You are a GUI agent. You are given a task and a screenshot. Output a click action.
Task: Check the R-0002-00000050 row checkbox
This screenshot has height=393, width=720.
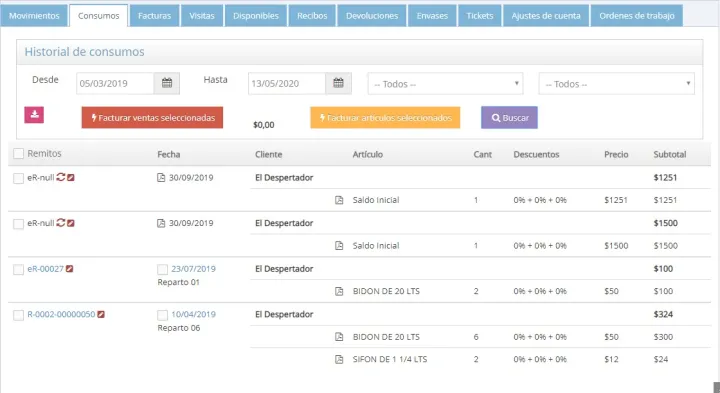18,315
